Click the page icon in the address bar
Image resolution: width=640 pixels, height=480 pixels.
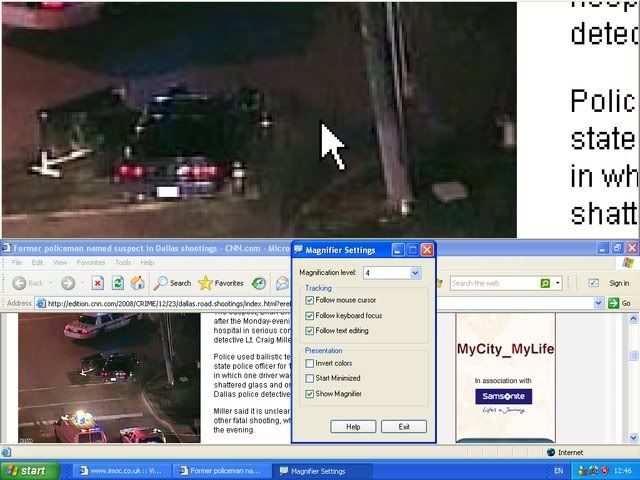40,303
